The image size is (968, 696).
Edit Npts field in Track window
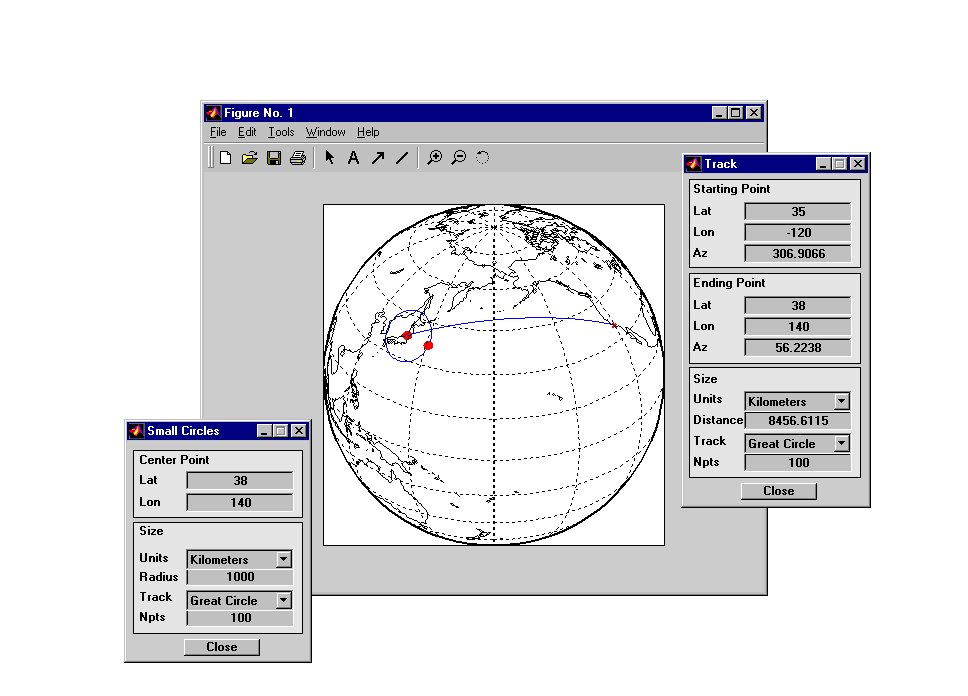pos(798,463)
